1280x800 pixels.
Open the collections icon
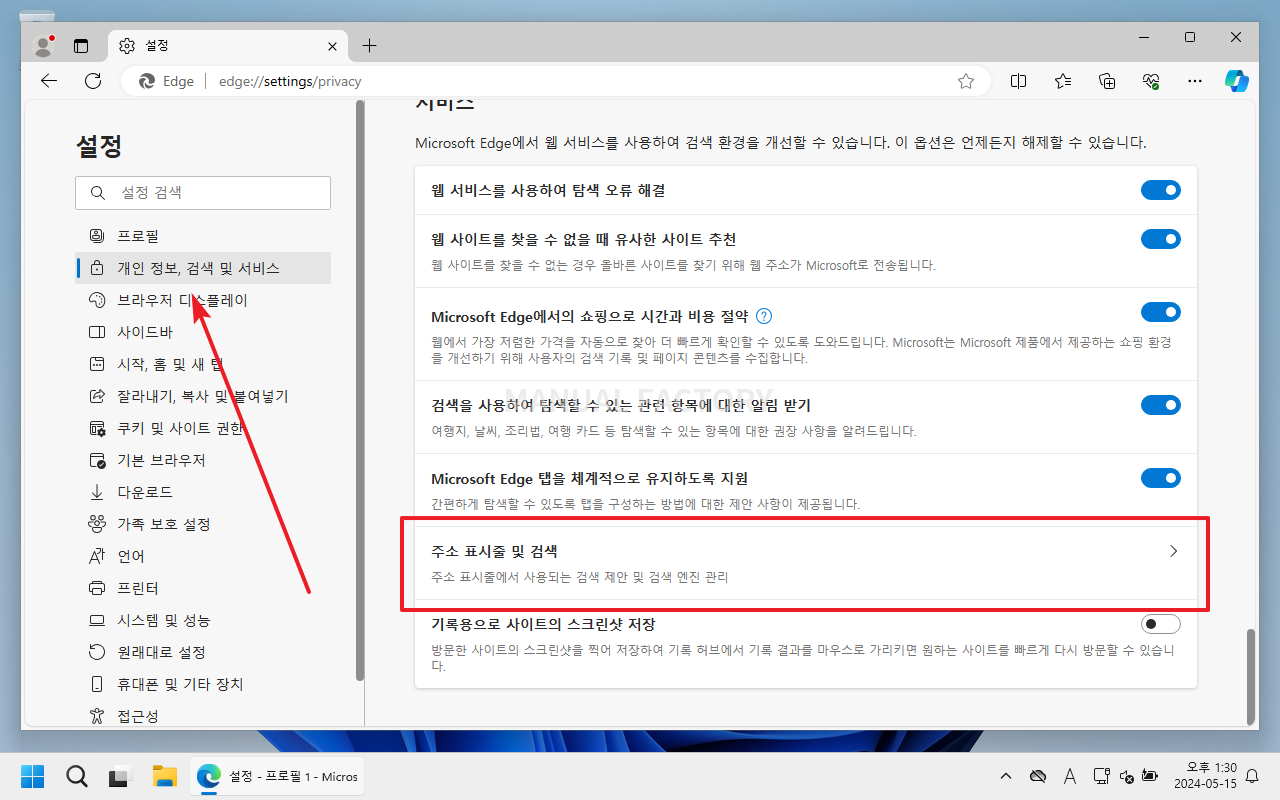tap(1107, 81)
